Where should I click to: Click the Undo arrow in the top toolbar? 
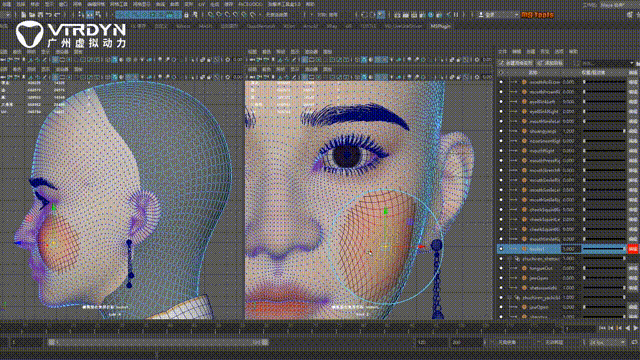point(49,15)
